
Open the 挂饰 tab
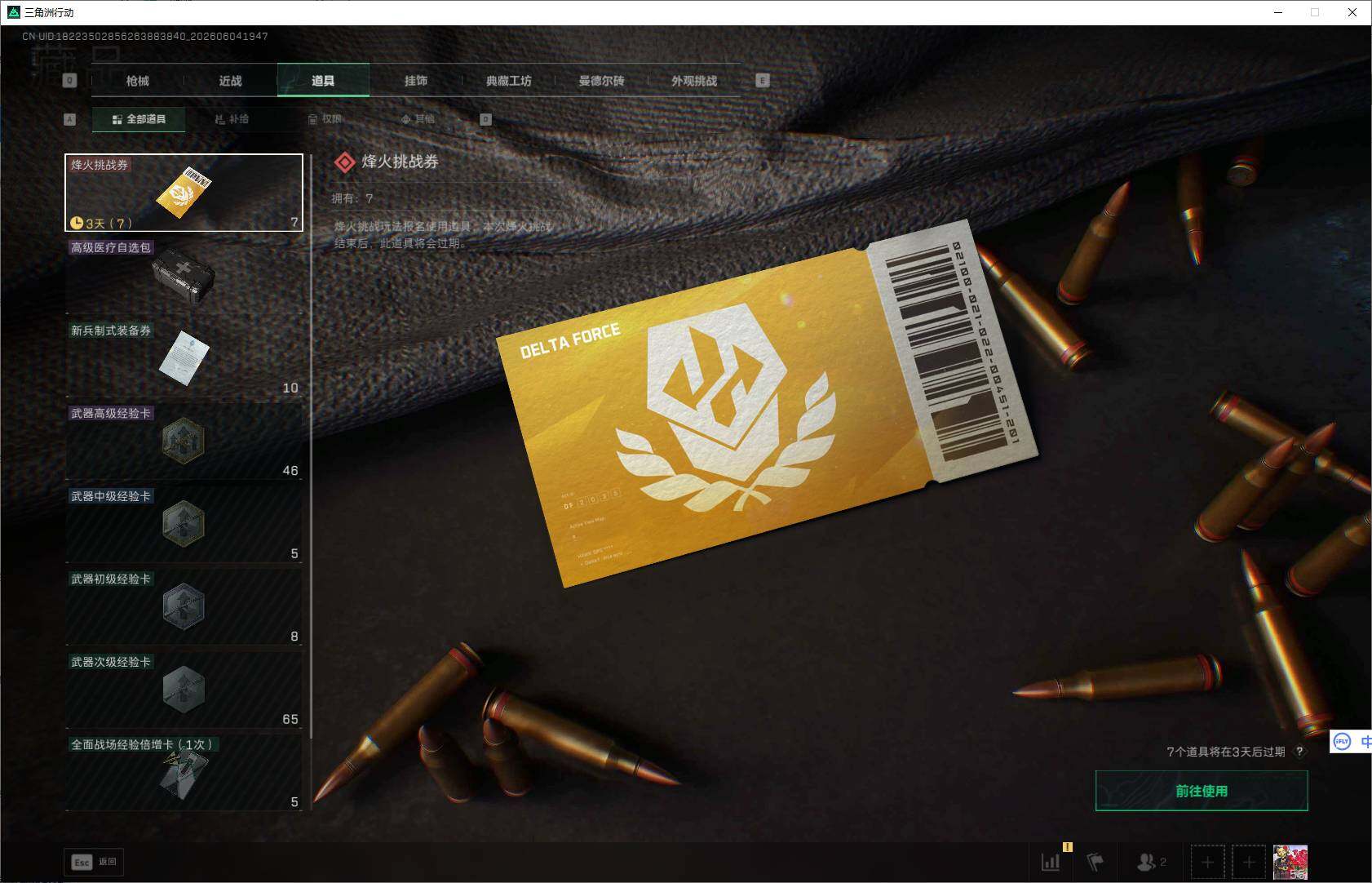416,81
